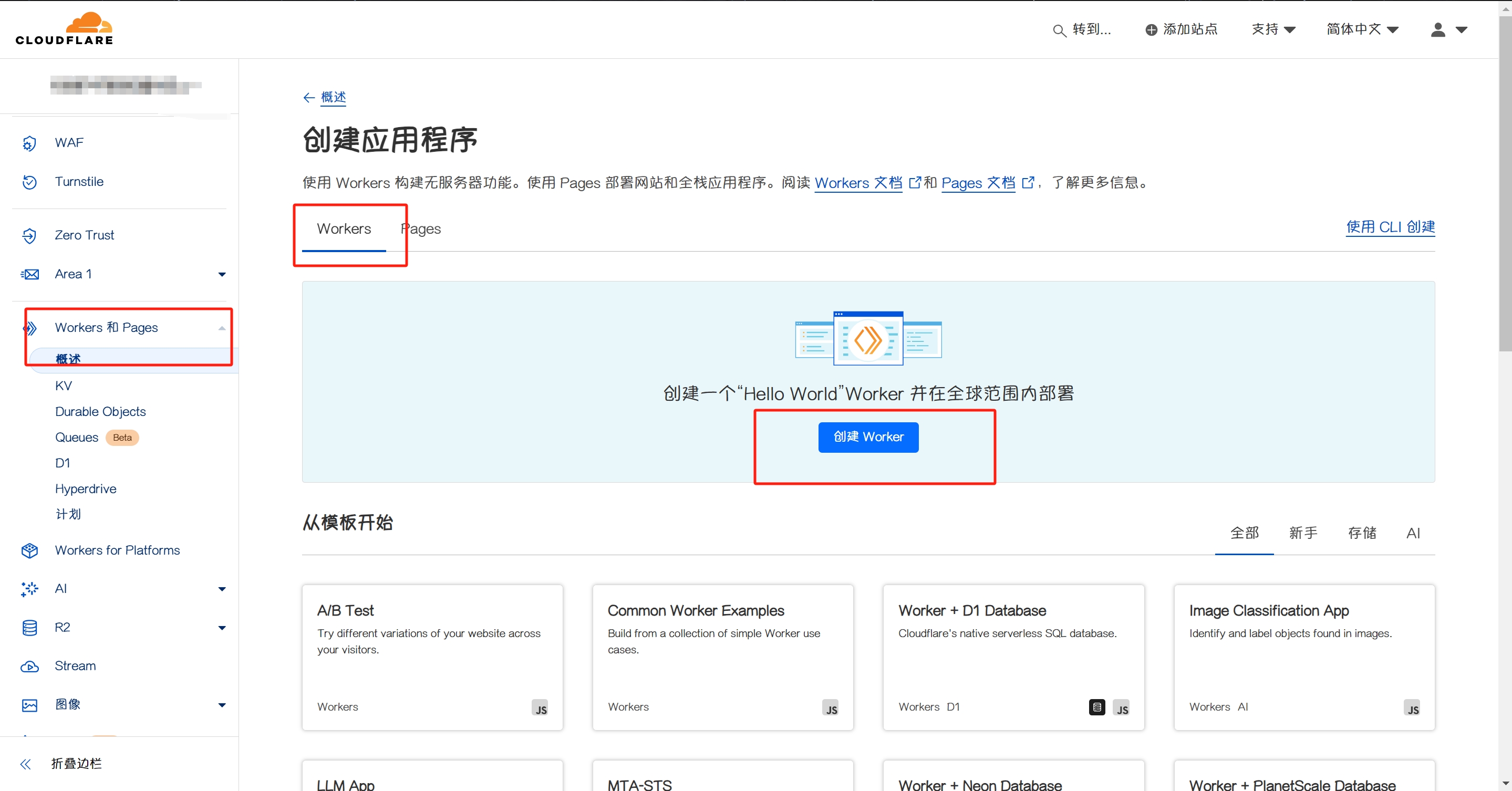The width and height of the screenshot is (1512, 791).
Task: Click the 转到... search box
Action: tap(1082, 29)
